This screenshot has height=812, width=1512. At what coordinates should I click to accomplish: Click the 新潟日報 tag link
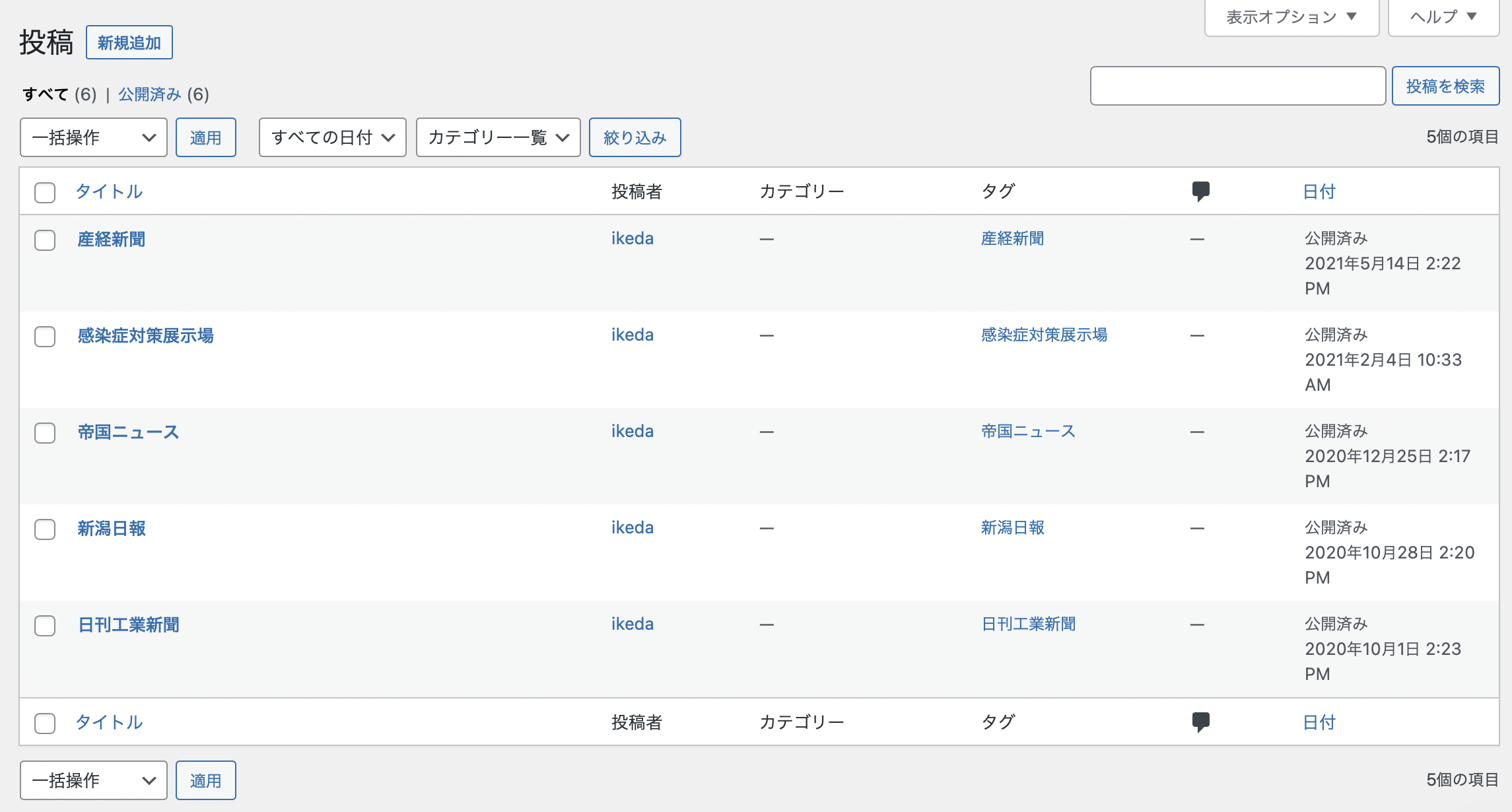coord(1013,527)
